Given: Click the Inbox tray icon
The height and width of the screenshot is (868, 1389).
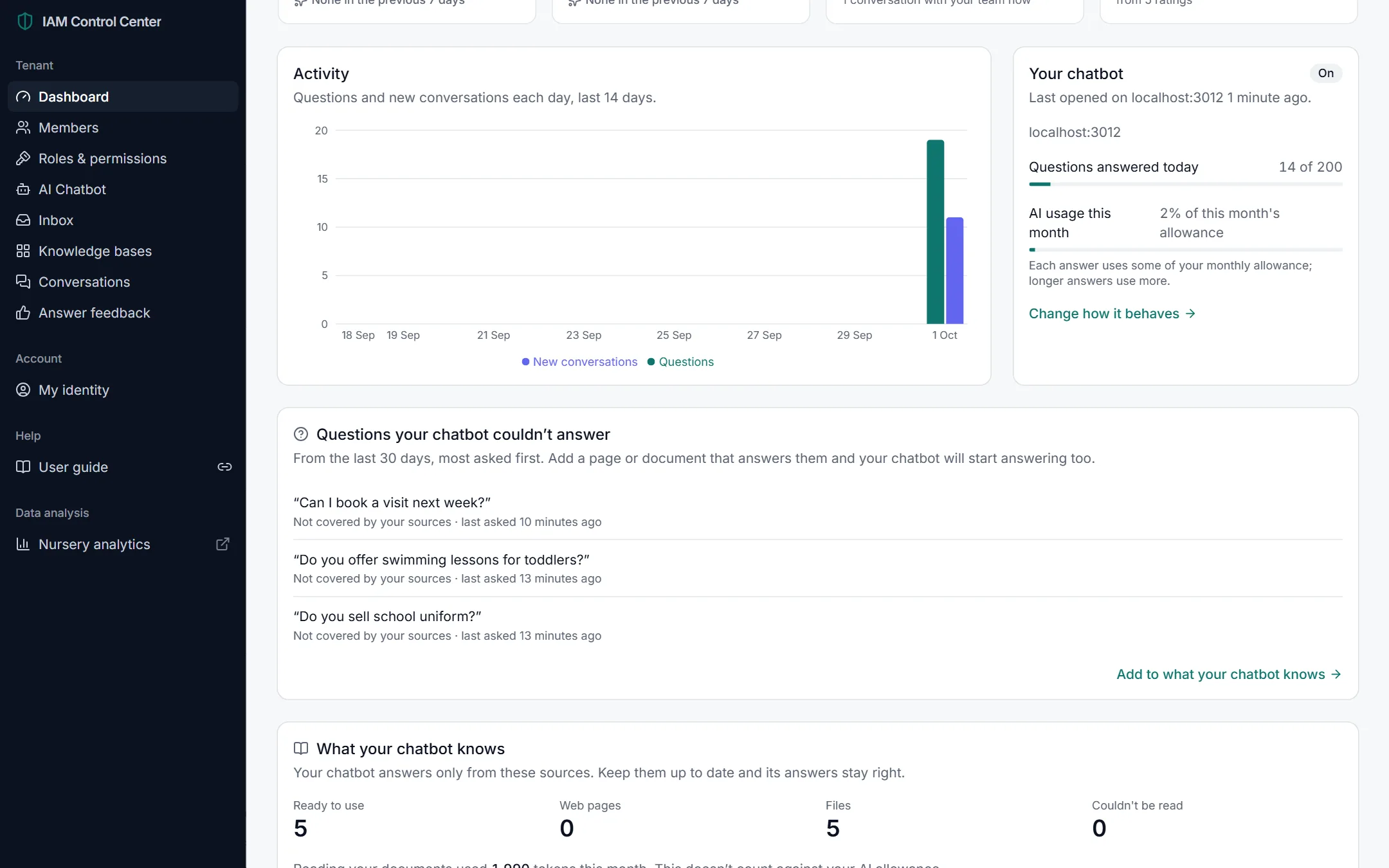Looking at the screenshot, I should coord(23,220).
